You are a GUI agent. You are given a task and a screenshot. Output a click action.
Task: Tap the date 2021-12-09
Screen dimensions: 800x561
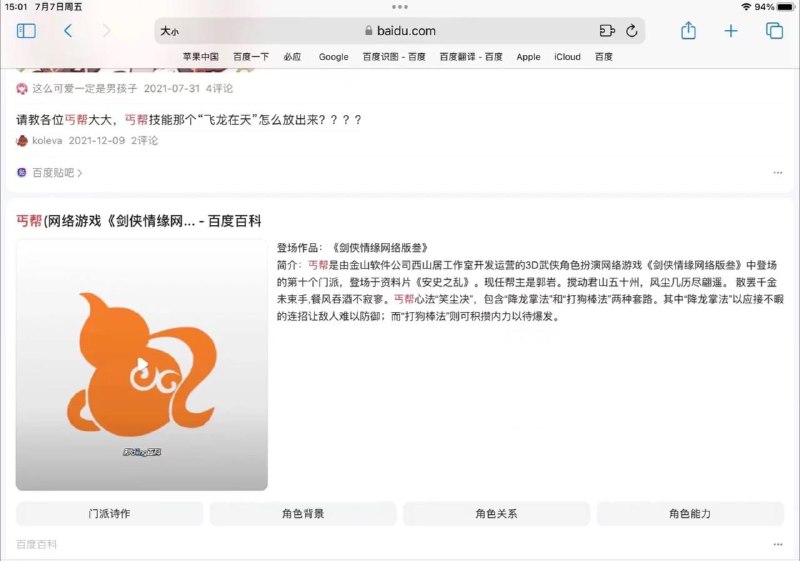pos(96,141)
